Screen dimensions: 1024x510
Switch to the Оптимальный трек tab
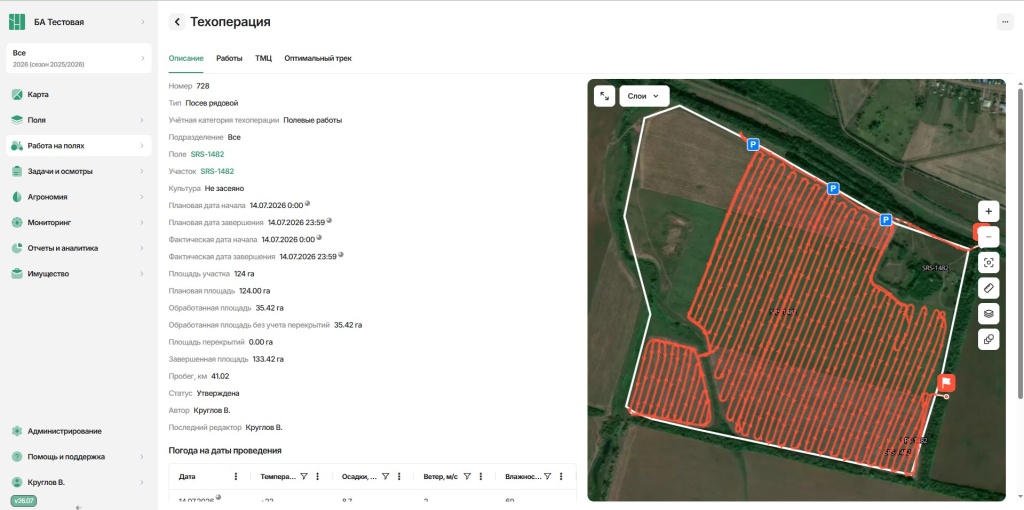click(x=318, y=58)
